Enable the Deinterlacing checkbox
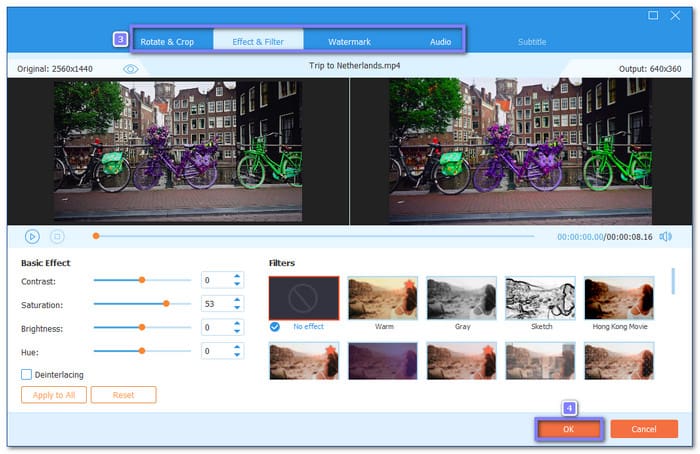Viewport: 700px width, 454px height. pos(27,374)
